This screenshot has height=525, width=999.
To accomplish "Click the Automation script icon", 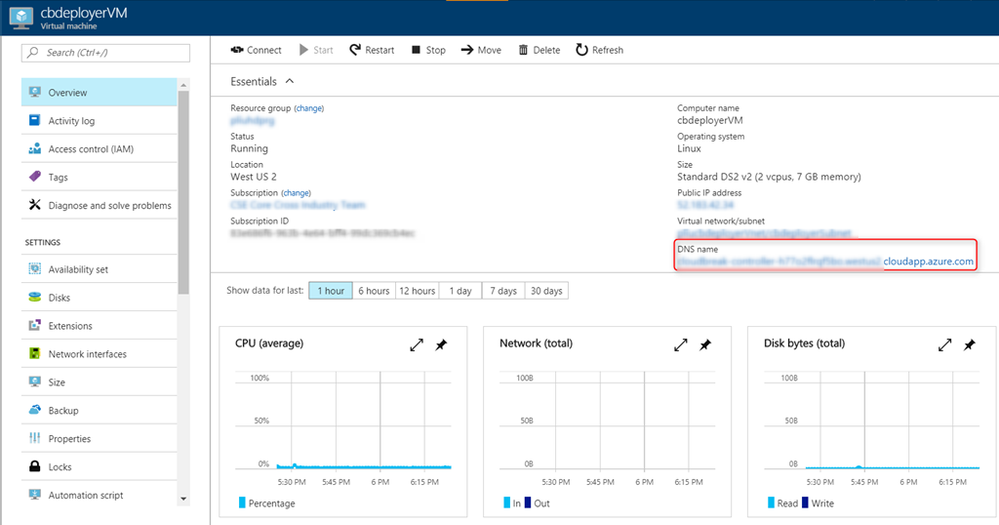I will point(34,494).
